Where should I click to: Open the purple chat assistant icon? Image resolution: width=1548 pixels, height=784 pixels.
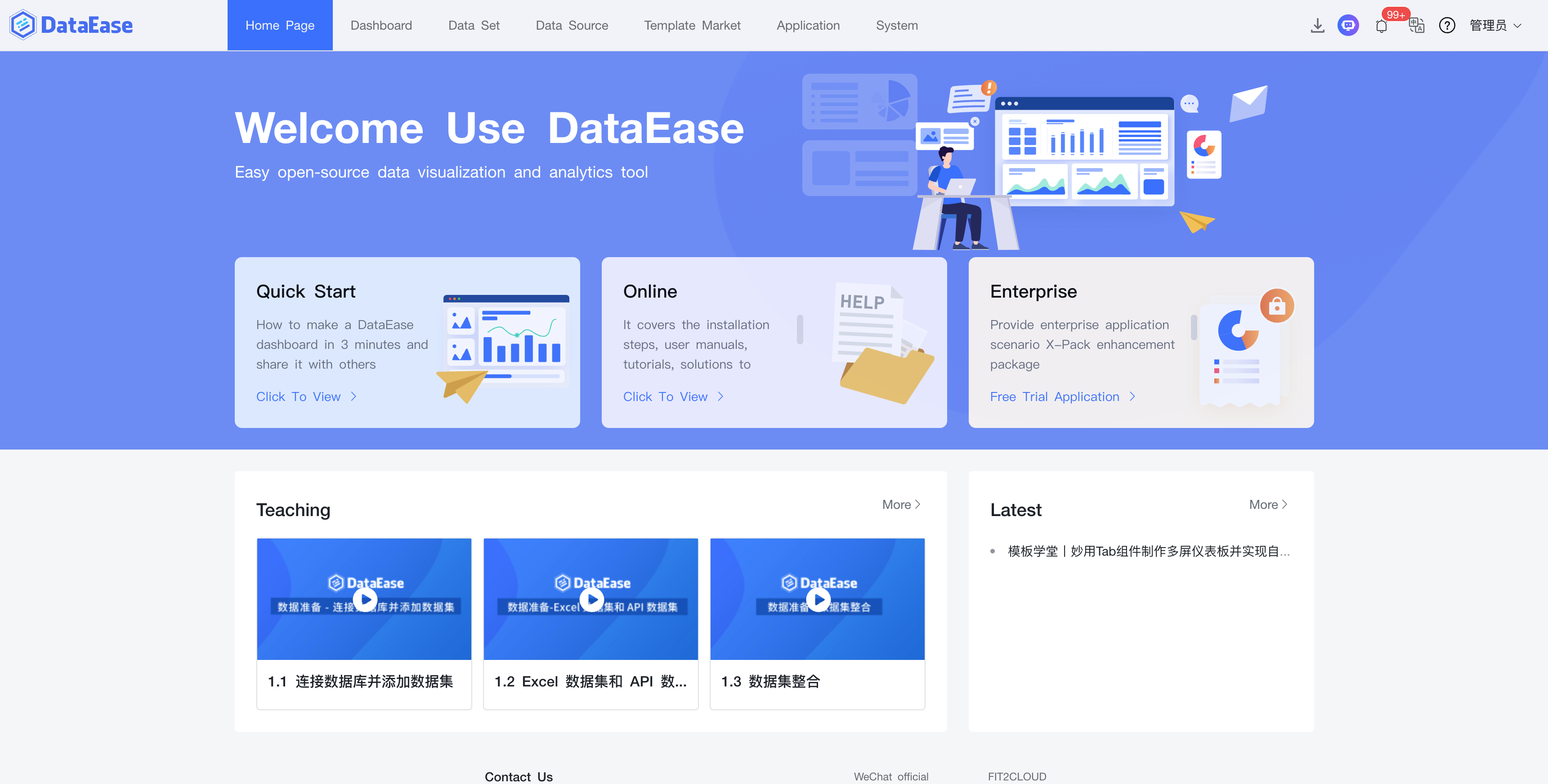[x=1348, y=25]
